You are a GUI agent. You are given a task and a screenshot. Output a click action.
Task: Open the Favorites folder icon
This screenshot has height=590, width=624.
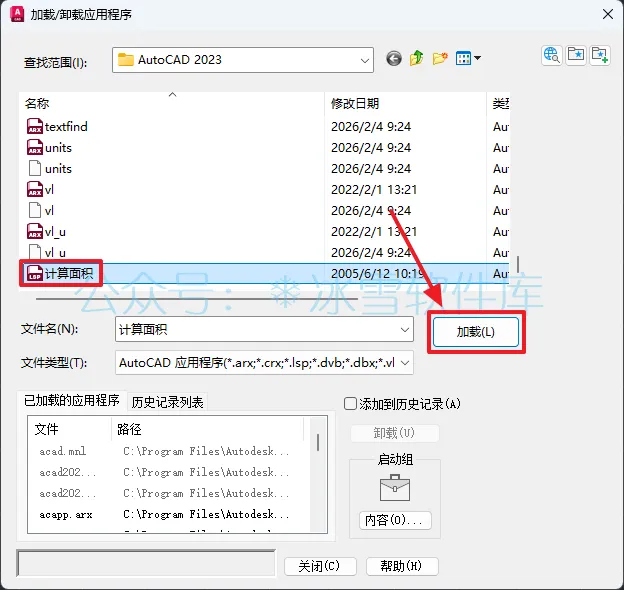pyautogui.click(x=575, y=55)
